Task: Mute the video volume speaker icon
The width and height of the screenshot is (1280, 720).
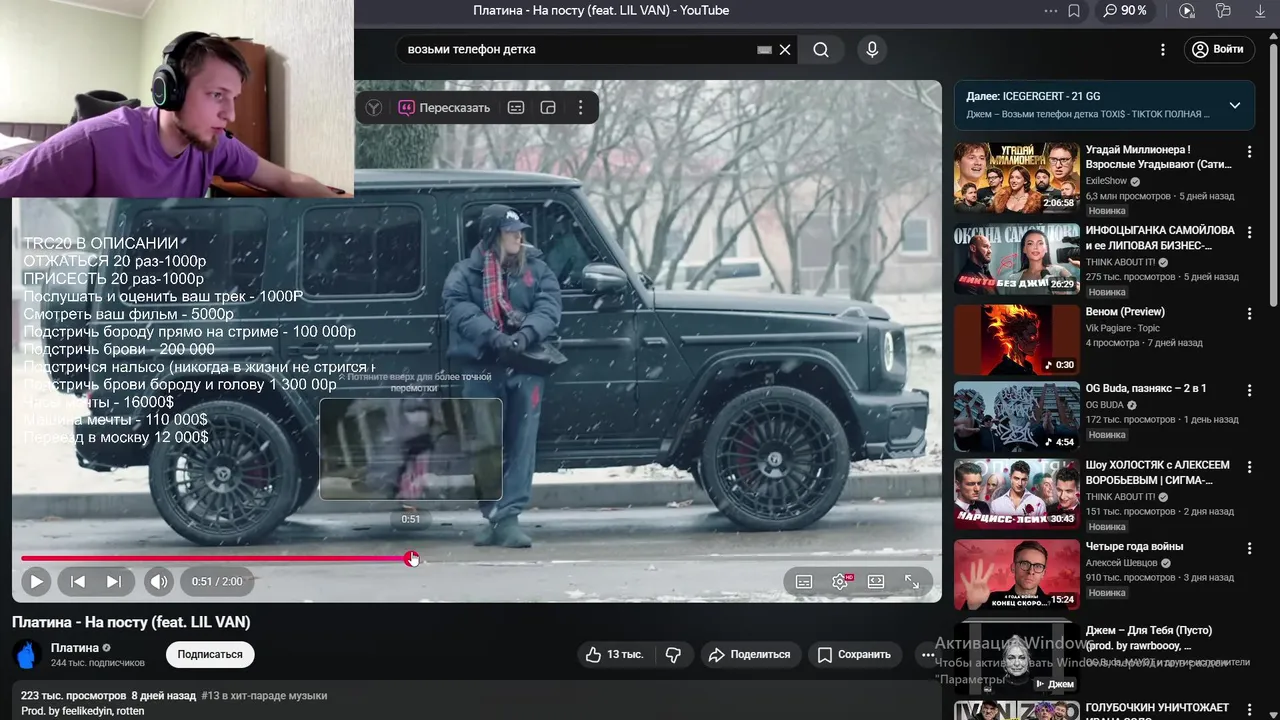Action: [159, 581]
